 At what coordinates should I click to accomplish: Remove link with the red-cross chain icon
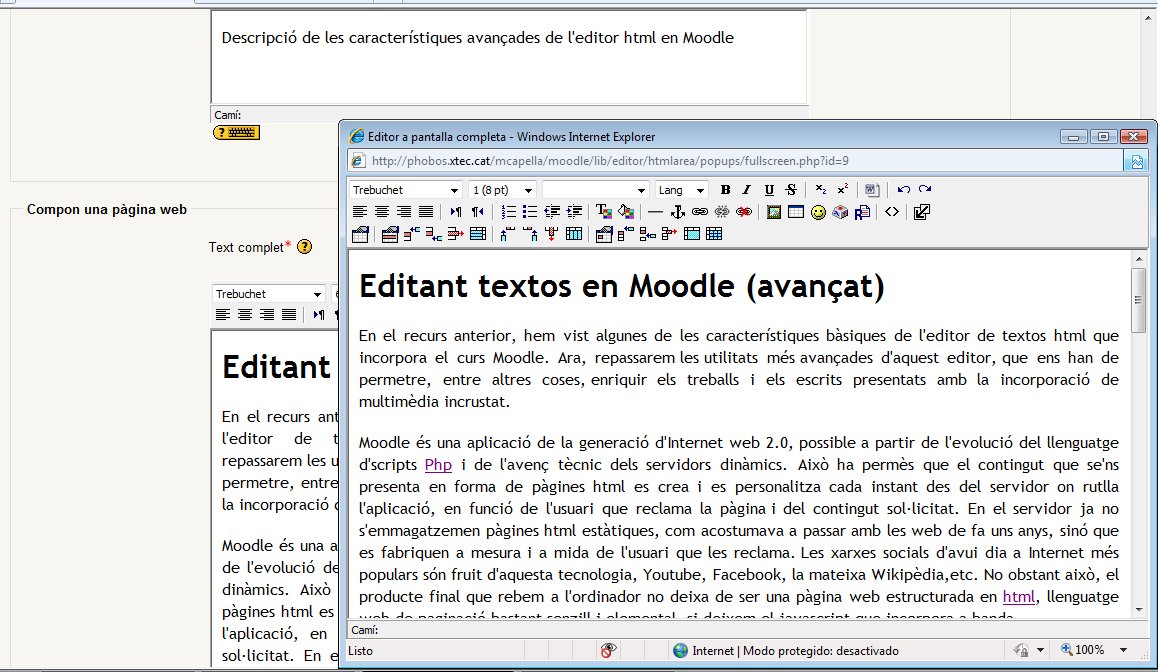tap(744, 212)
